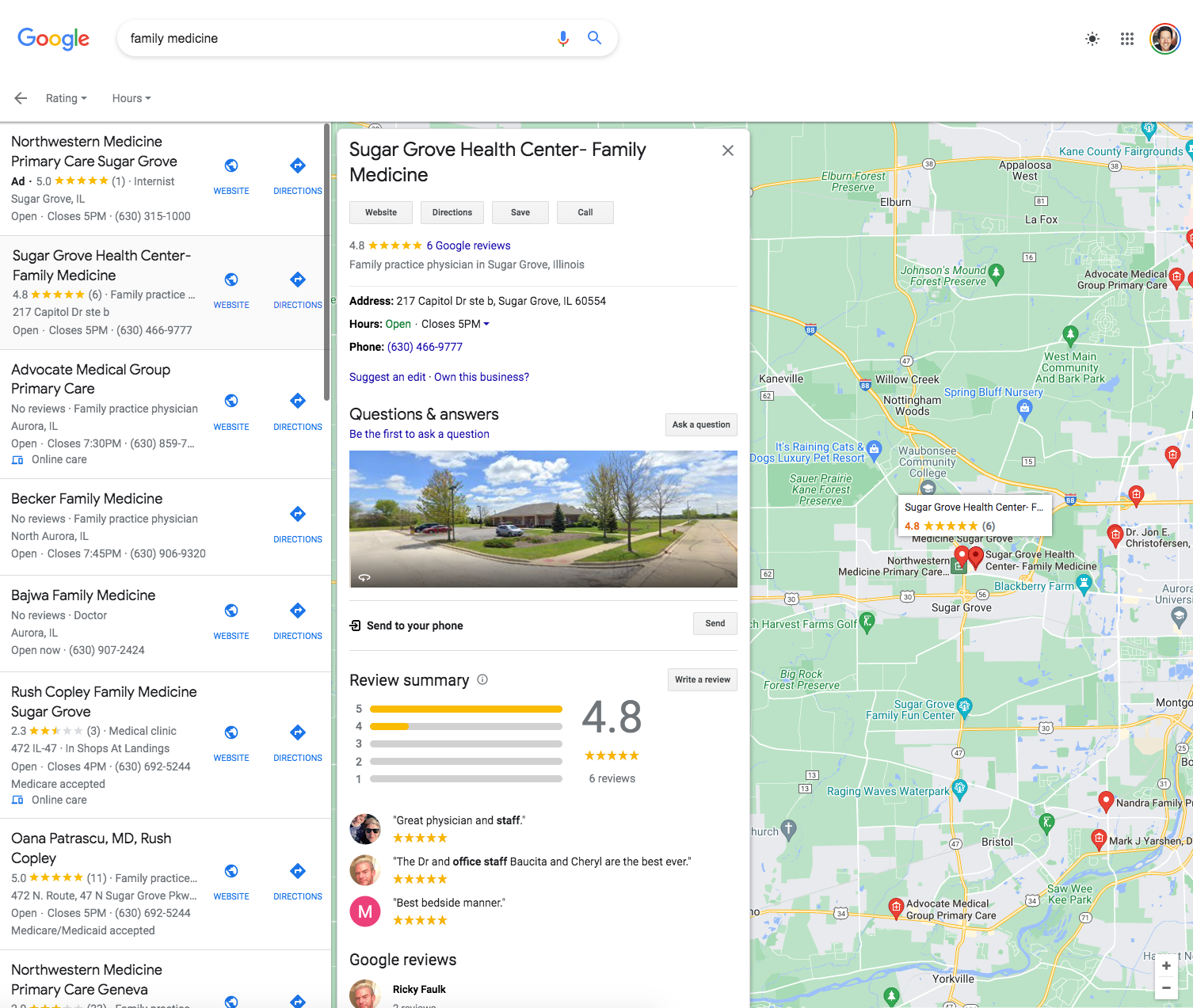The width and height of the screenshot is (1193, 1008).
Task: Get directions to Advocate Medical Group
Action: click(x=298, y=412)
